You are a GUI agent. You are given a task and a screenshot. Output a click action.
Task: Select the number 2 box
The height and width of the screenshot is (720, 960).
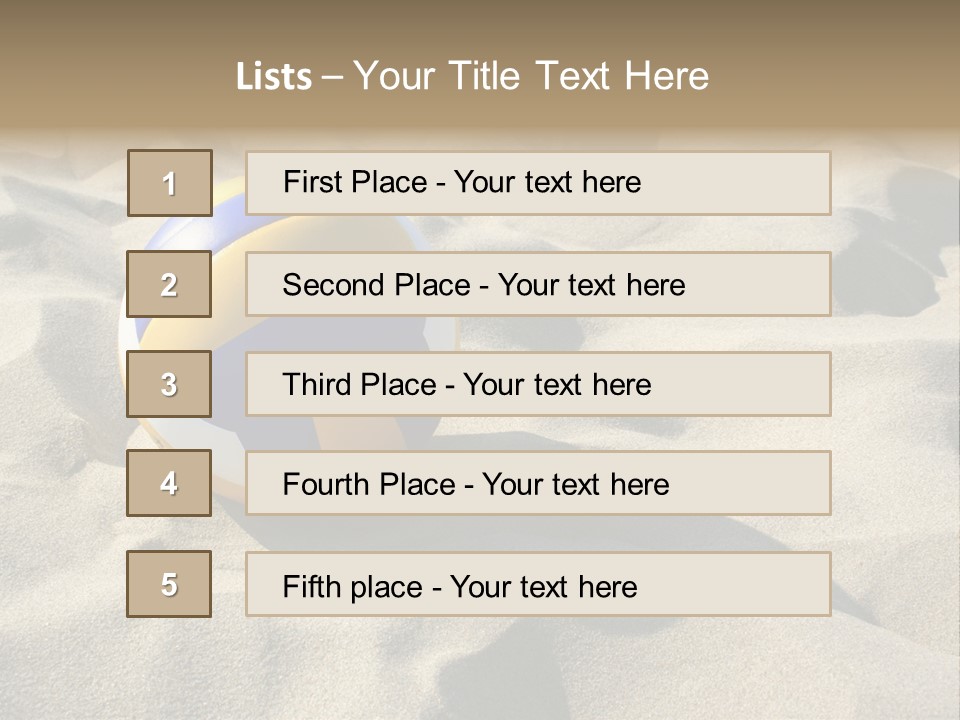[x=169, y=285]
